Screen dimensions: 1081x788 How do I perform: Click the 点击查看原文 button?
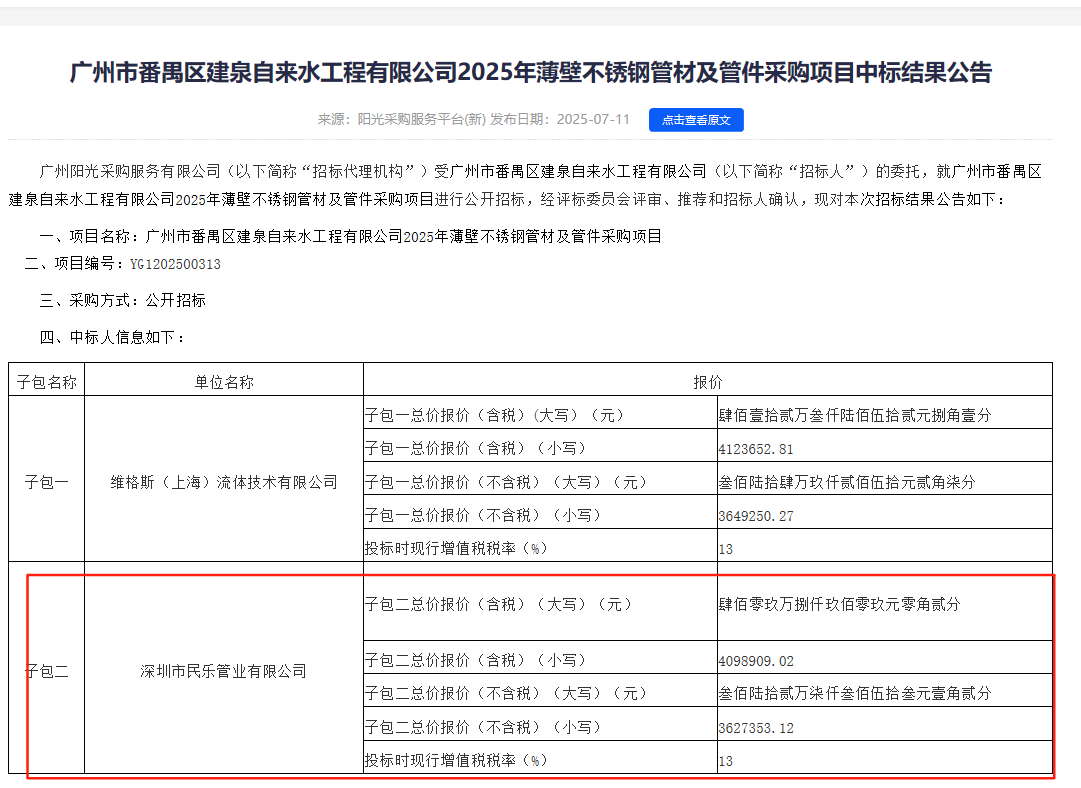coord(696,120)
